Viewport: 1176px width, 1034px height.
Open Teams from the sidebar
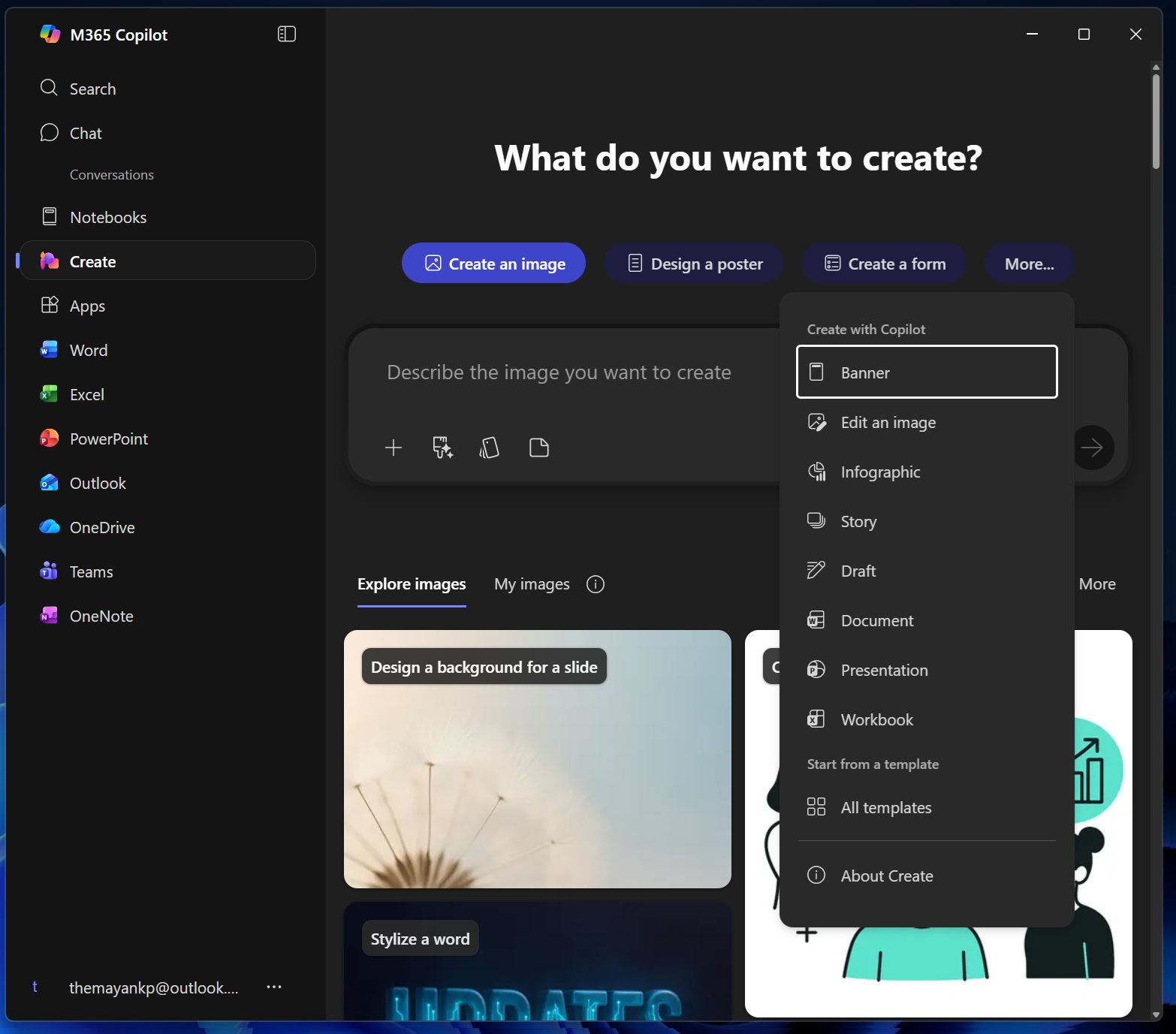tap(91, 571)
